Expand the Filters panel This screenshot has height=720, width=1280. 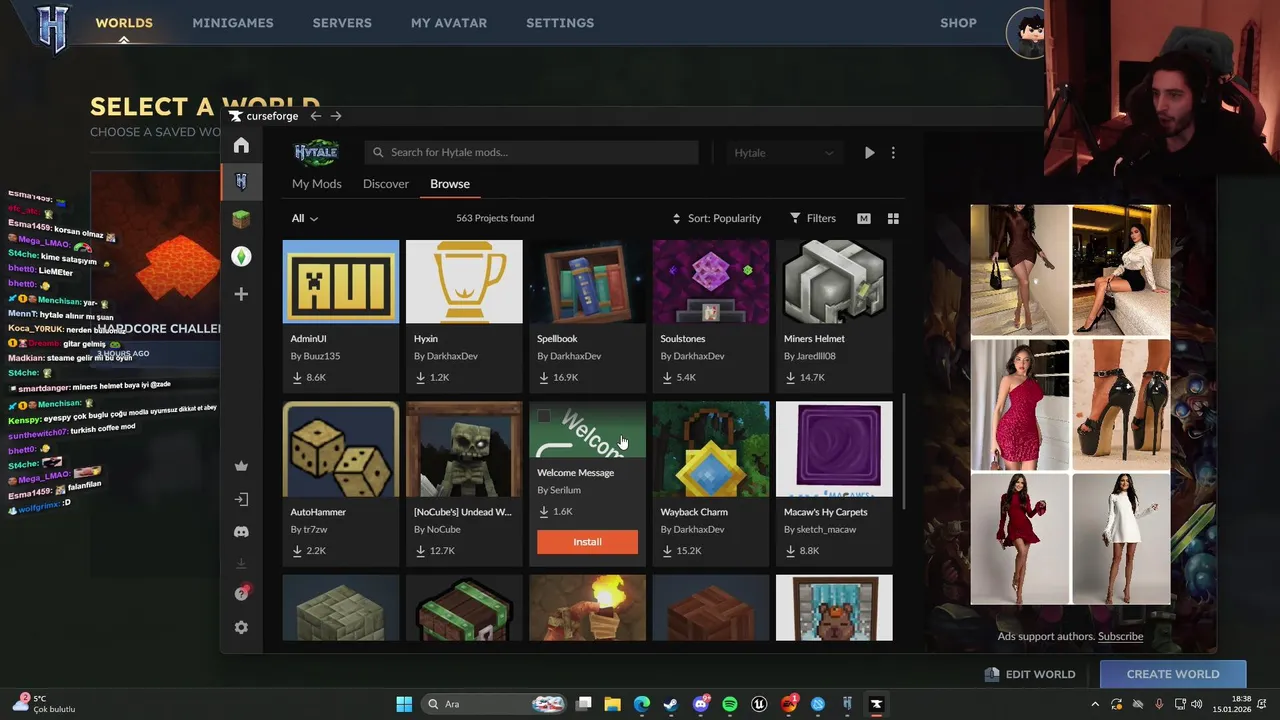click(x=812, y=218)
